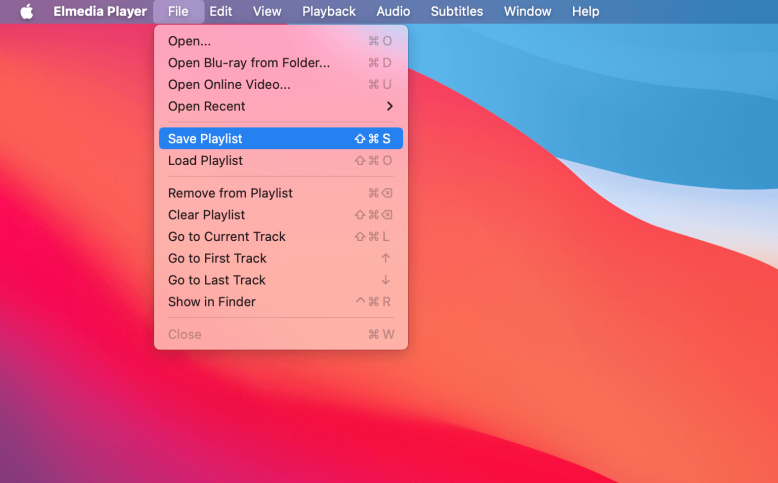Viewport: 778px width, 483px height.
Task: Open the Subtitles menu
Action: 456,11
